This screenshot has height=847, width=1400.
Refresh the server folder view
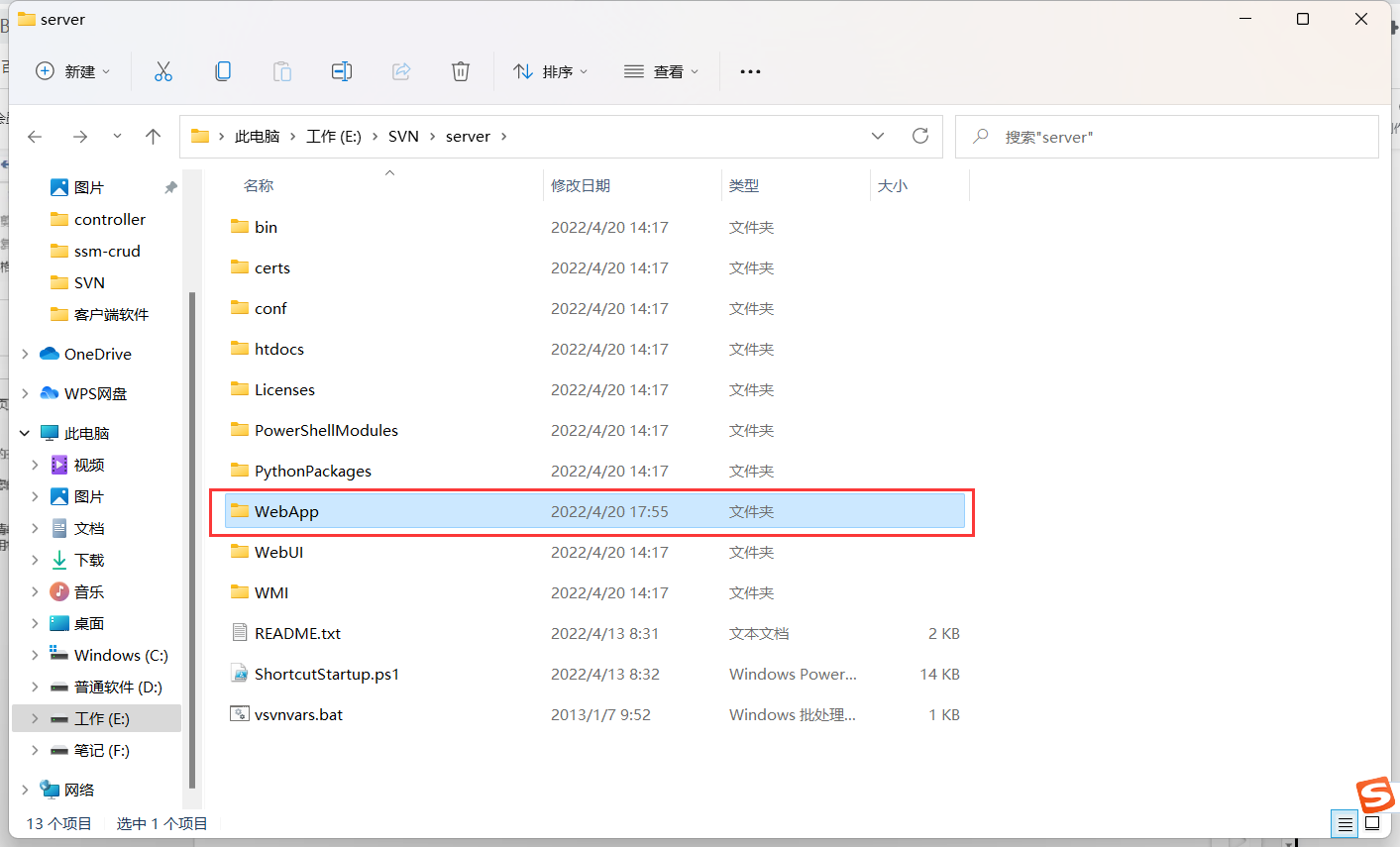coord(920,136)
